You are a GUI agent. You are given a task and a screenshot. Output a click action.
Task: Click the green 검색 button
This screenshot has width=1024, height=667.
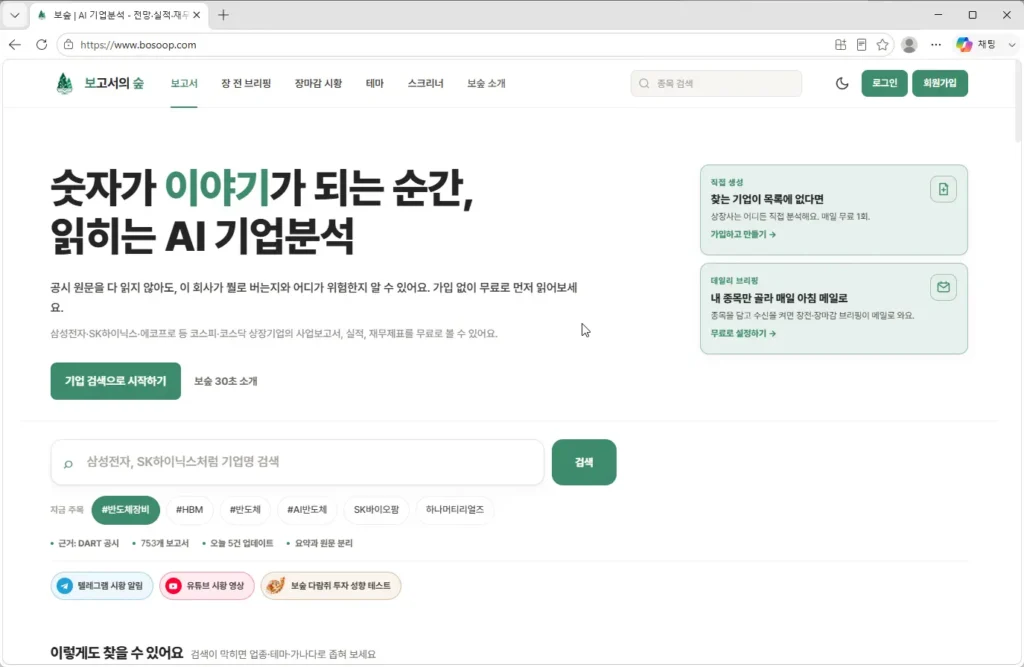[584, 463]
